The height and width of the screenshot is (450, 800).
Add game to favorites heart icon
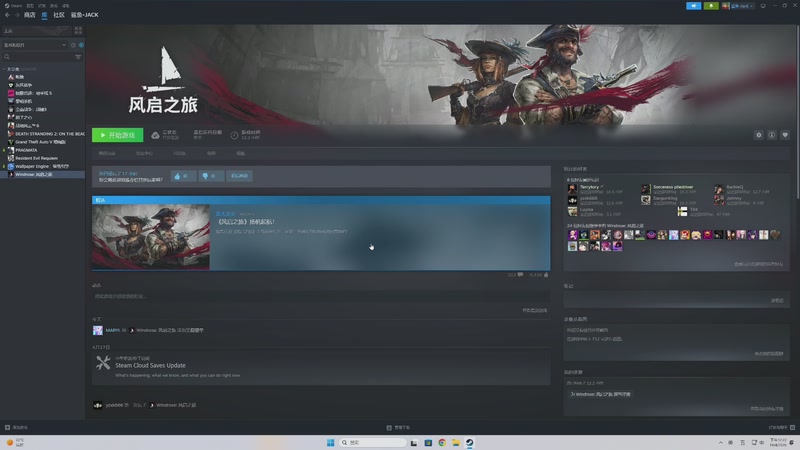point(785,135)
